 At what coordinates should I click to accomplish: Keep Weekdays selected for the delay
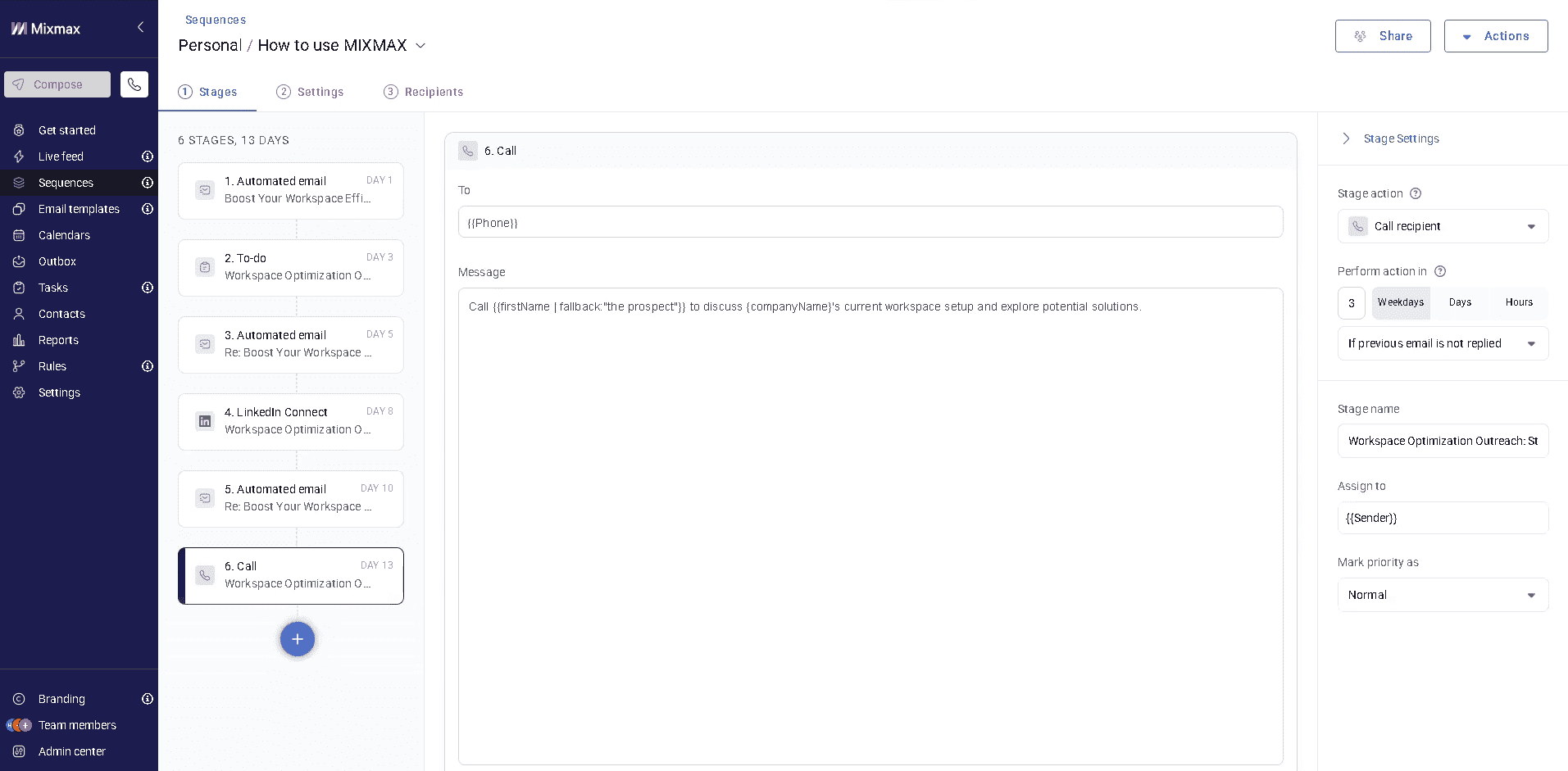click(1401, 302)
